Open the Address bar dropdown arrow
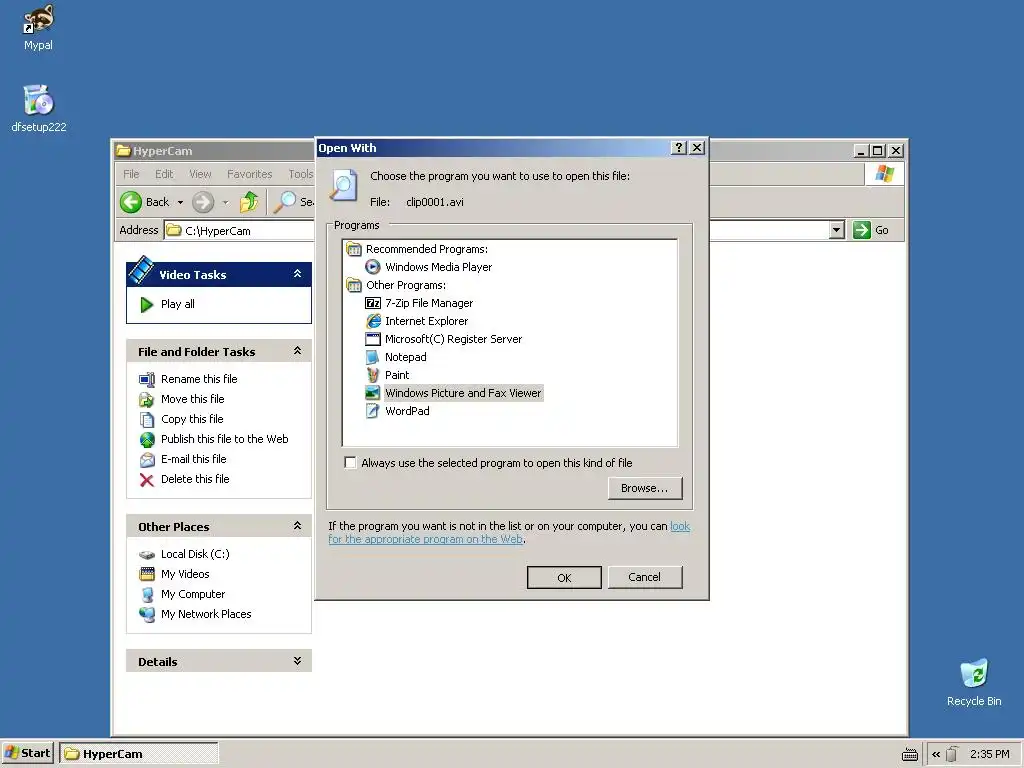Image resolution: width=1024 pixels, height=768 pixels. [x=837, y=231]
